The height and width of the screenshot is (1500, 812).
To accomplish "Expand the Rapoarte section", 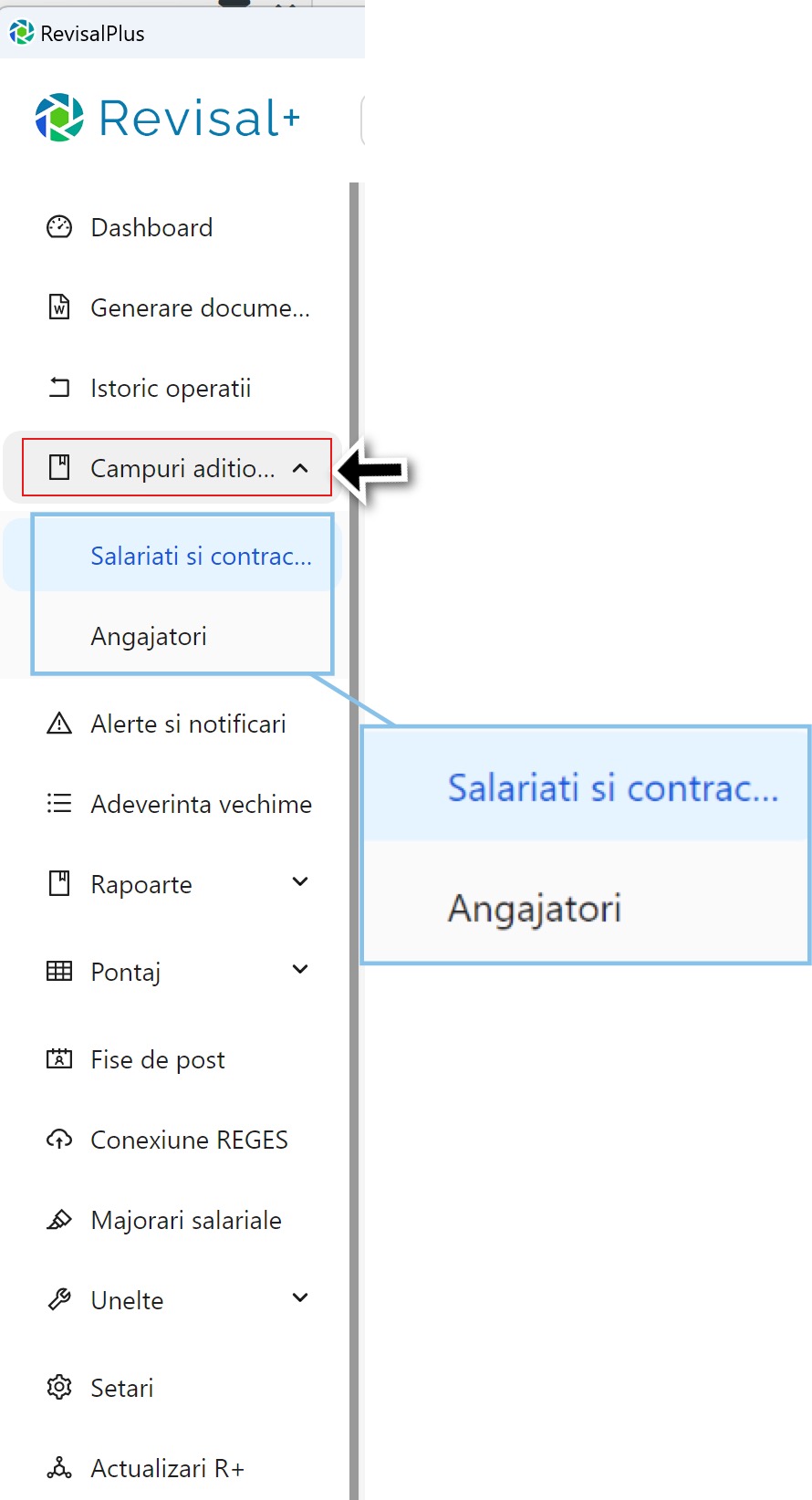I will pos(299,882).
